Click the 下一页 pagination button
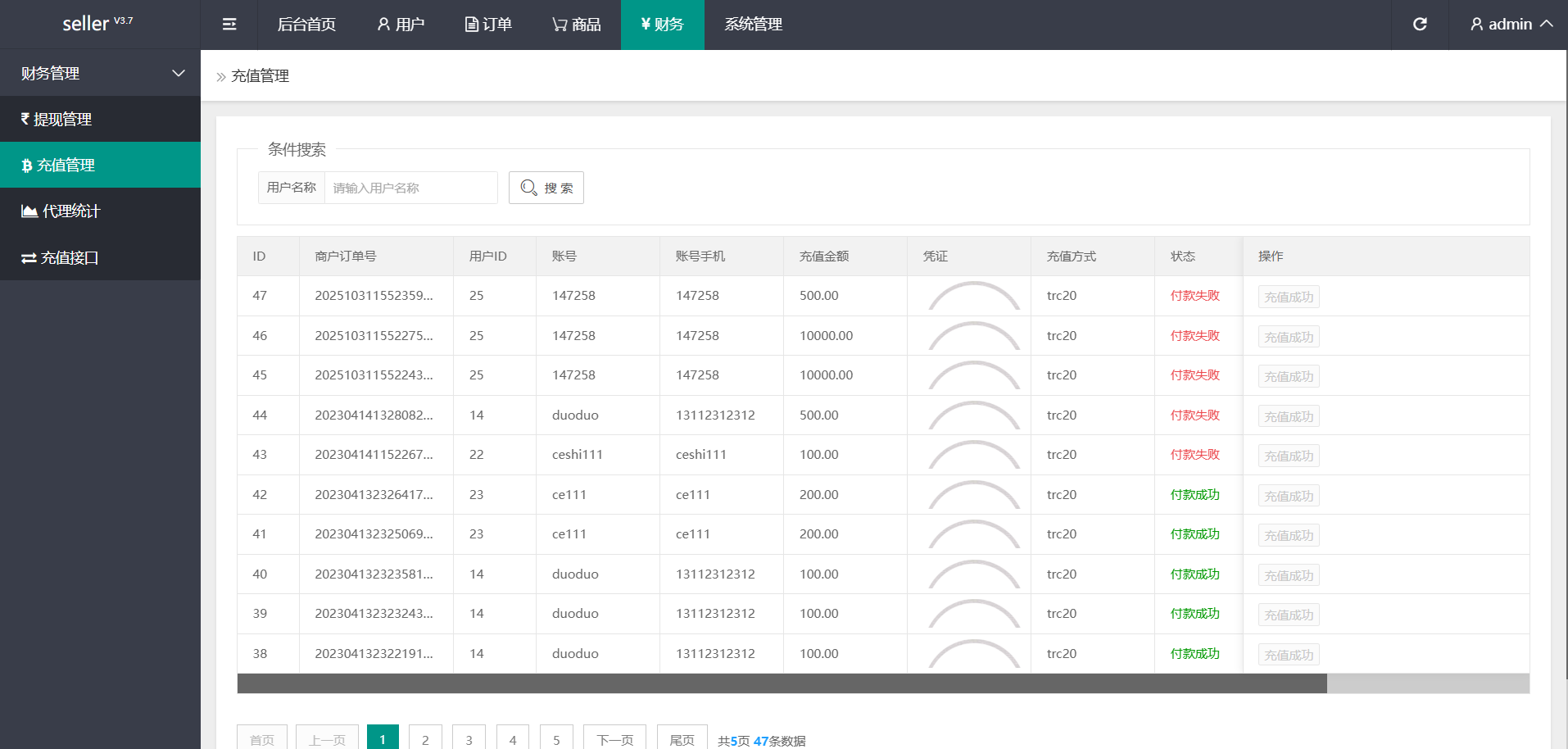 tap(614, 739)
